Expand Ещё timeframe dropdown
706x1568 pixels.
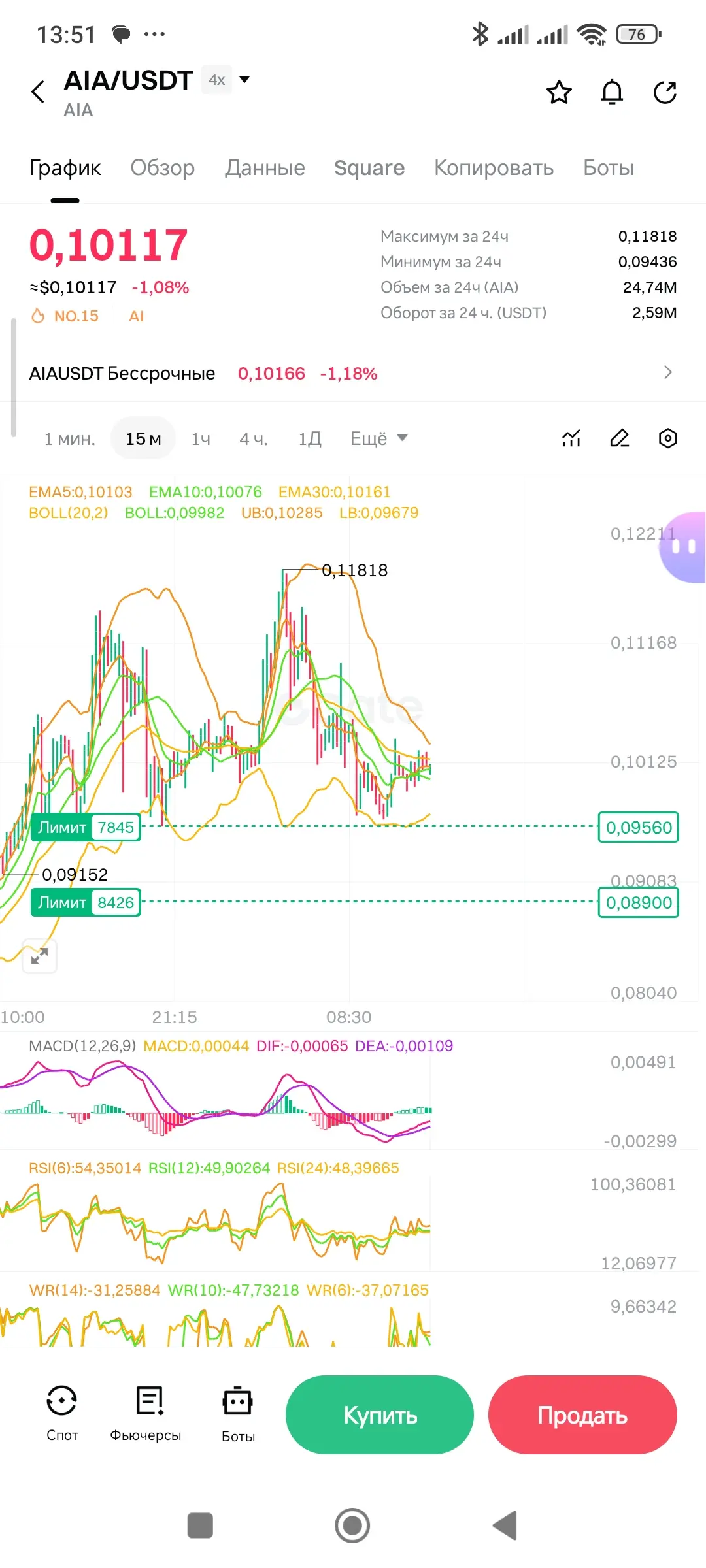(379, 438)
